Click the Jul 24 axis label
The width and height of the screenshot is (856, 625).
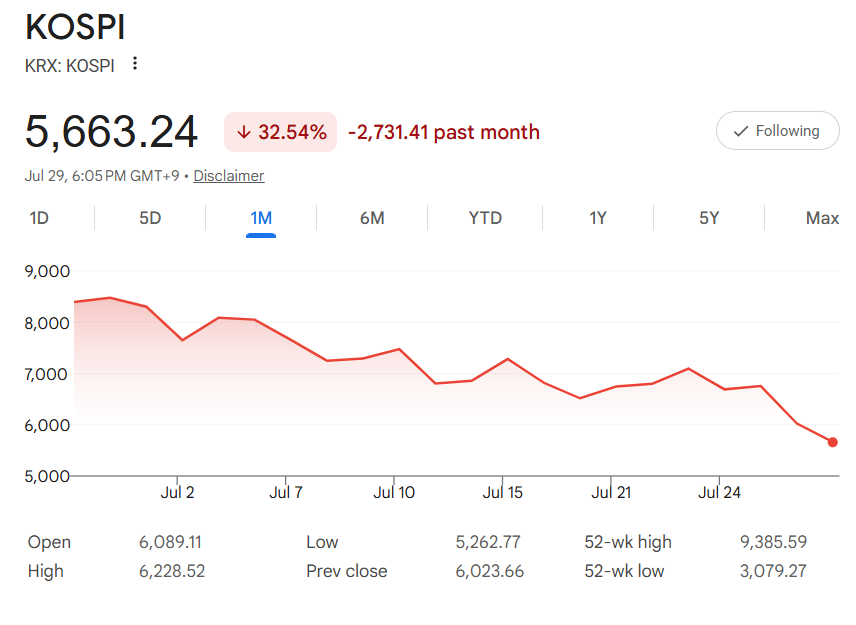[x=719, y=492]
